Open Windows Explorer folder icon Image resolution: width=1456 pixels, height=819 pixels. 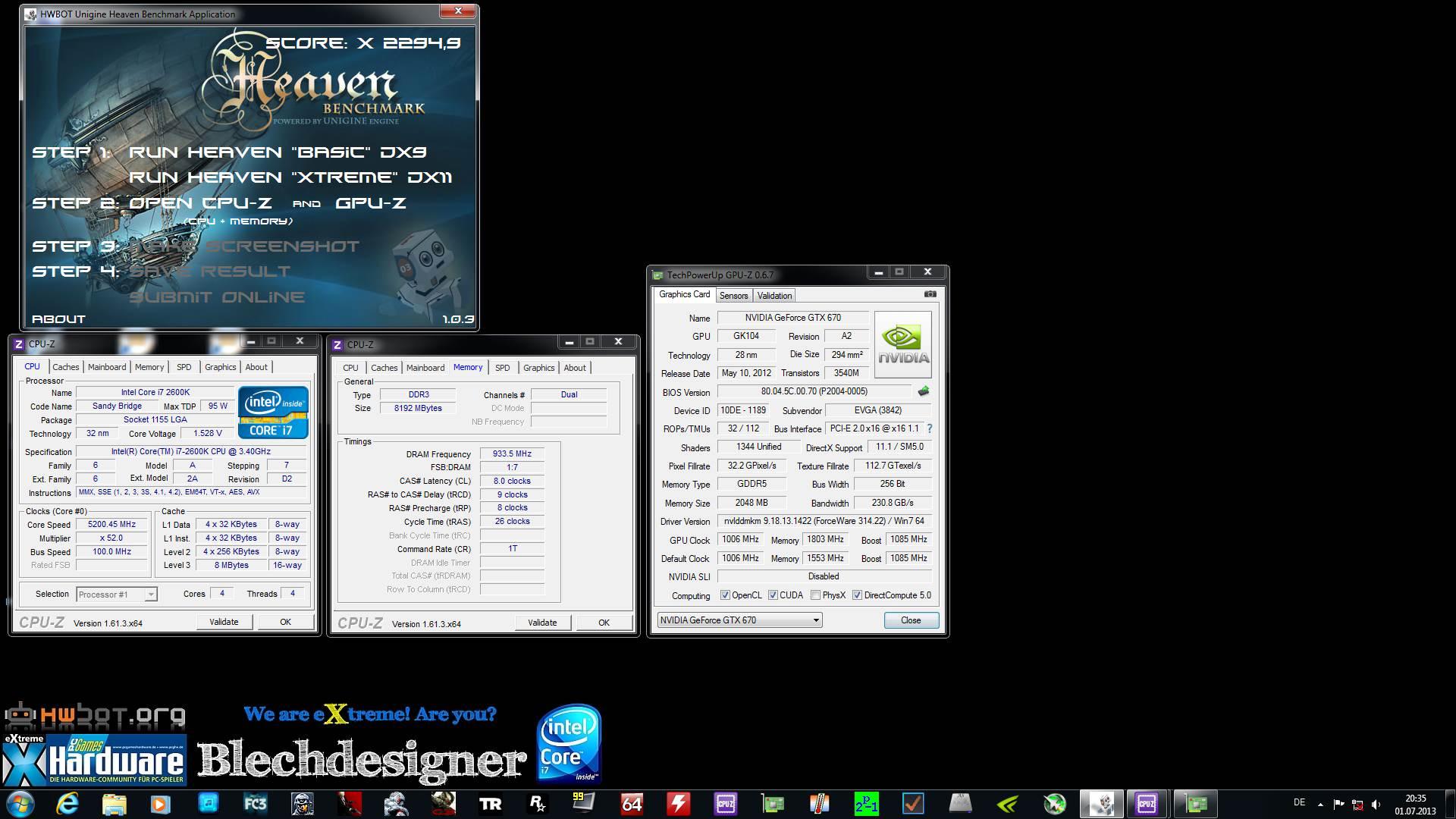point(114,803)
